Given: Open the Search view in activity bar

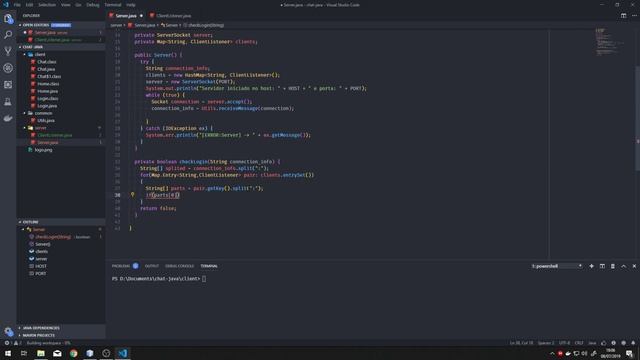Looking at the screenshot, I should 8,35.
